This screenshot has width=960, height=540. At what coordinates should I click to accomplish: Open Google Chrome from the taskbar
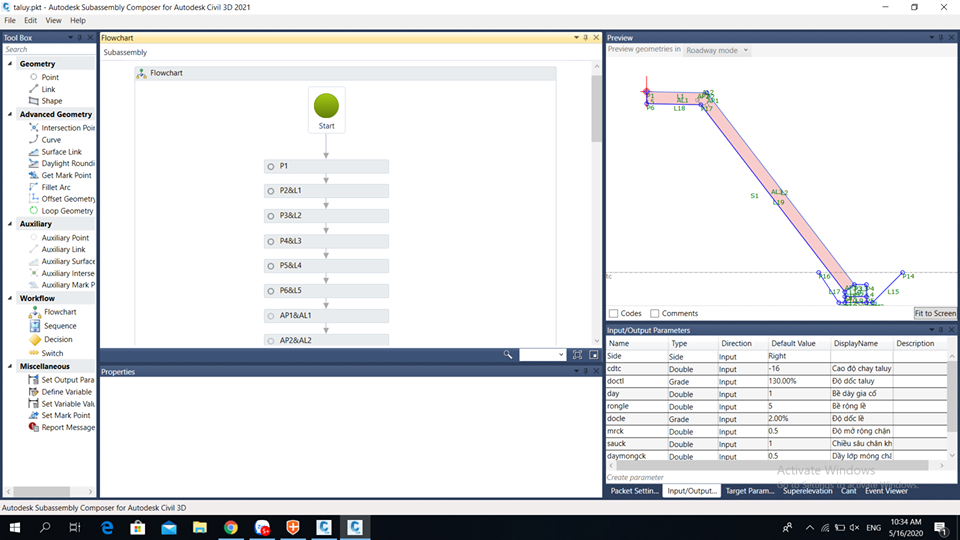tap(231, 527)
